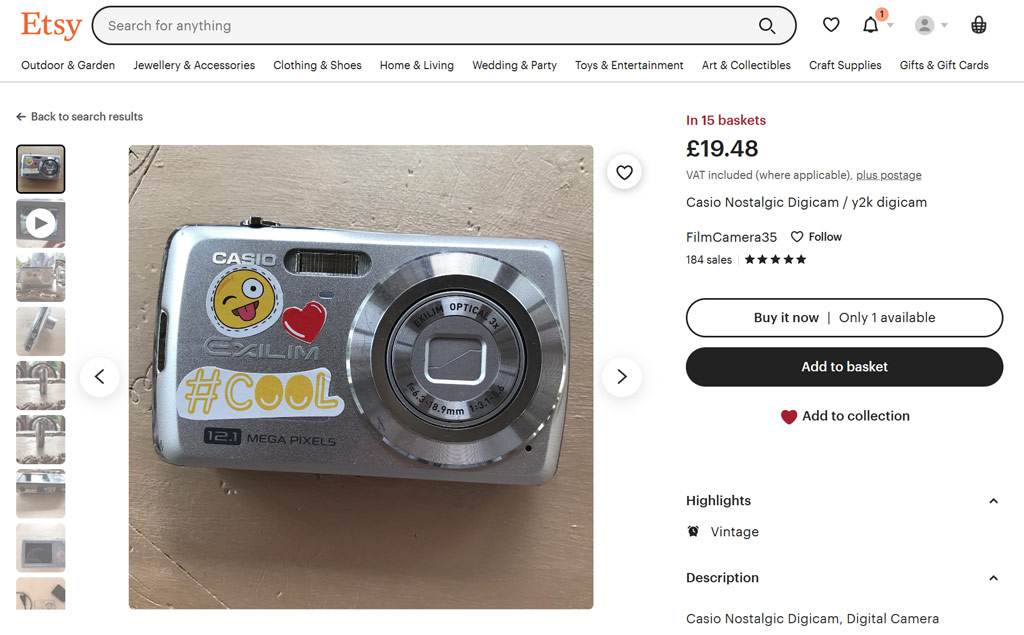
Task: Click the Etsy logo
Action: pyautogui.click(x=50, y=26)
